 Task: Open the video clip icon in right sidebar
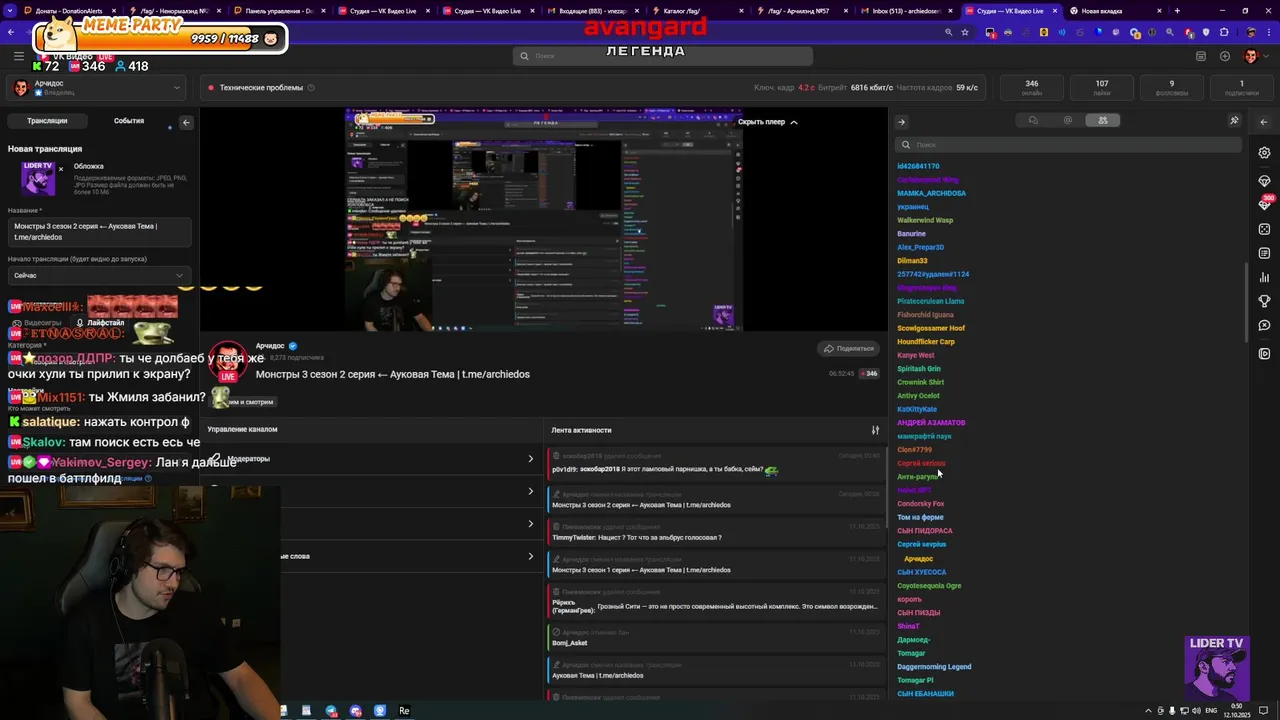click(x=1264, y=353)
